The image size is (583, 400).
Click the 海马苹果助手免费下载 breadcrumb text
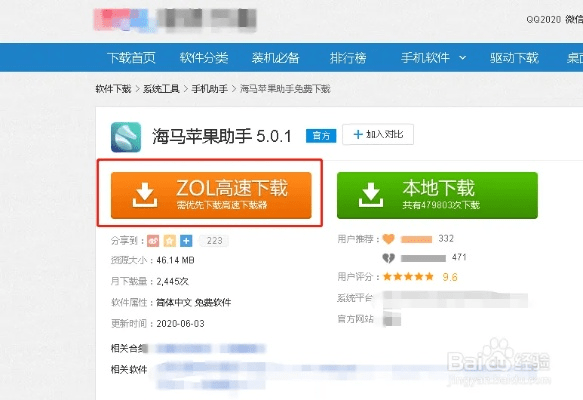click(285, 89)
